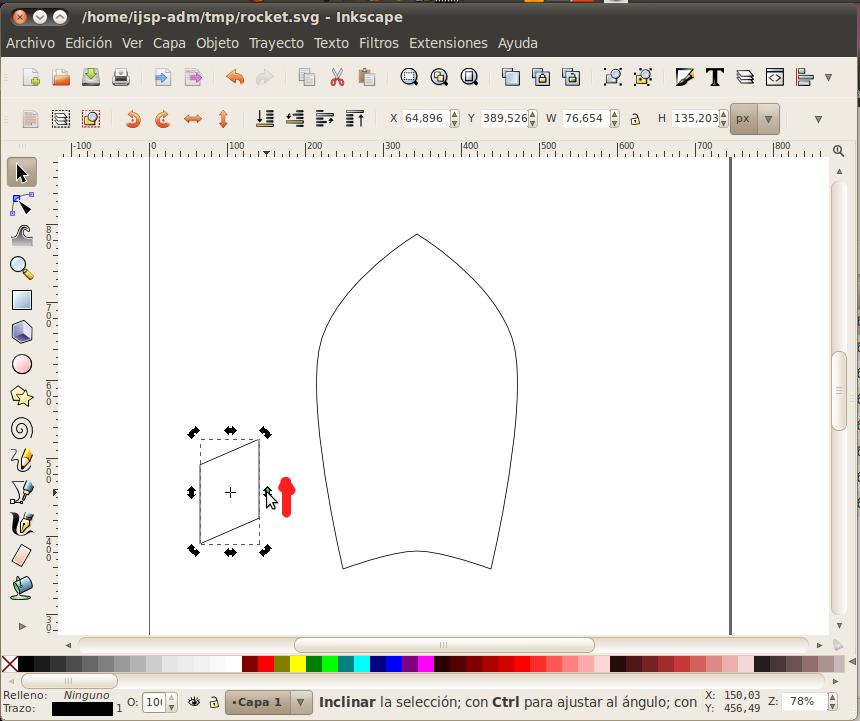
Task: Select the Eraser tool
Action: click(x=22, y=556)
